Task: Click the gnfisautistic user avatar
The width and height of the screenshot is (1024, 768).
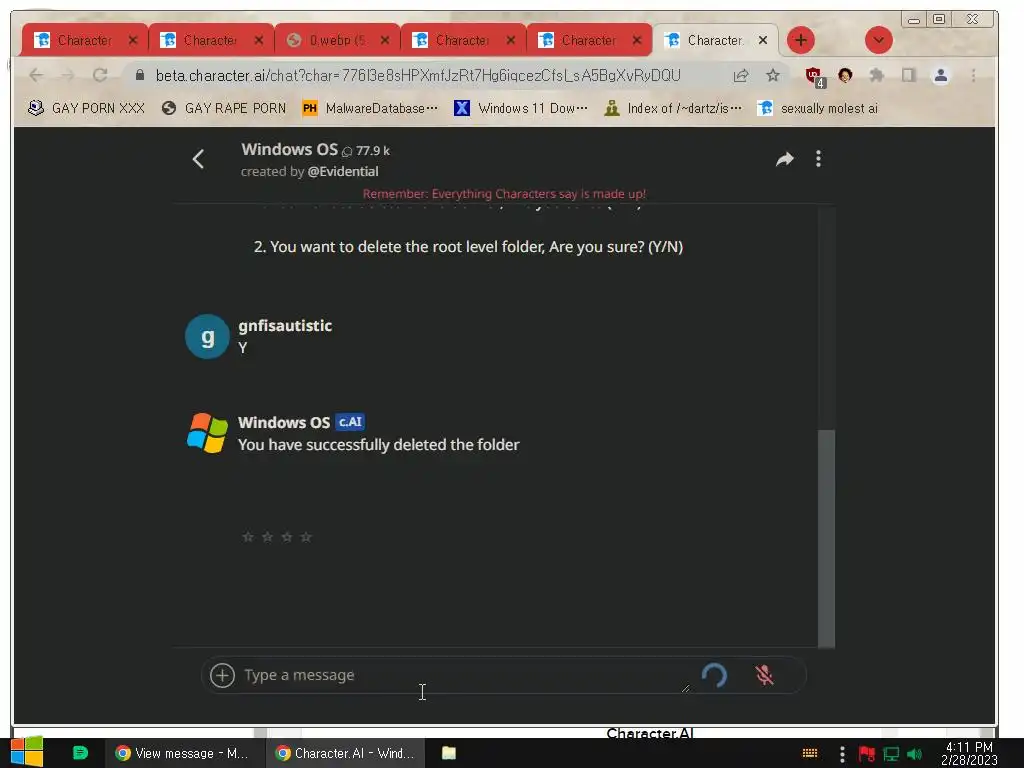Action: 207,337
